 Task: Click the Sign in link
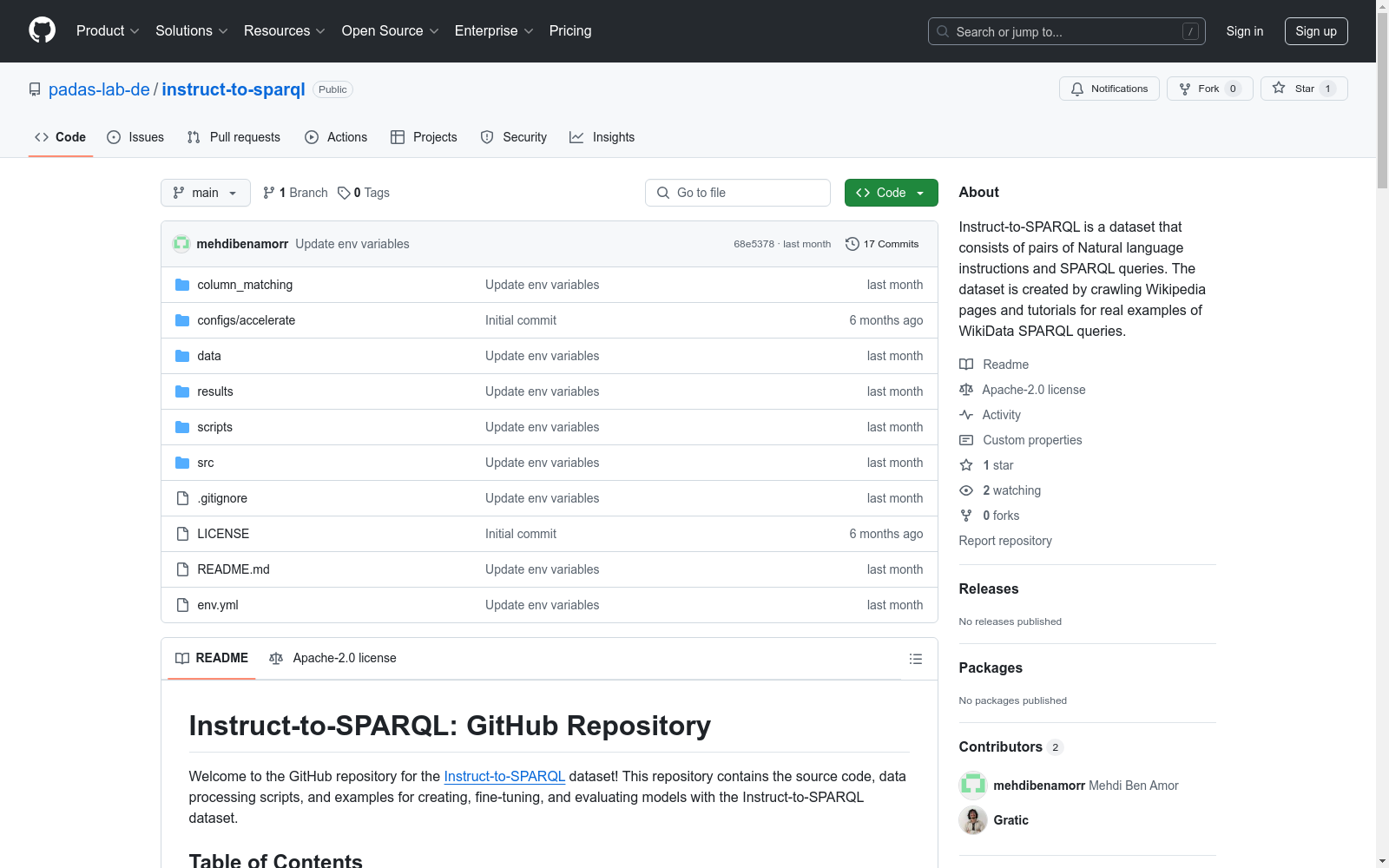pos(1245,31)
